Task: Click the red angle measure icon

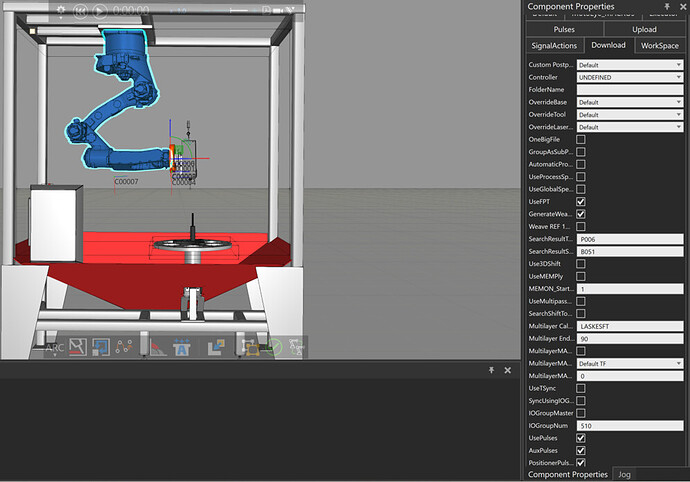Action: point(158,347)
